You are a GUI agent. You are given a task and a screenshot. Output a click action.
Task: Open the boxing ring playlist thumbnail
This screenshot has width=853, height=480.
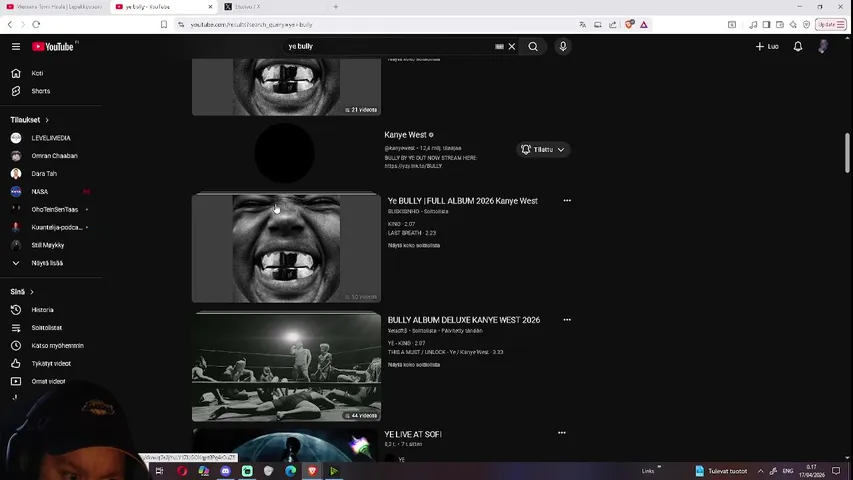(287, 367)
